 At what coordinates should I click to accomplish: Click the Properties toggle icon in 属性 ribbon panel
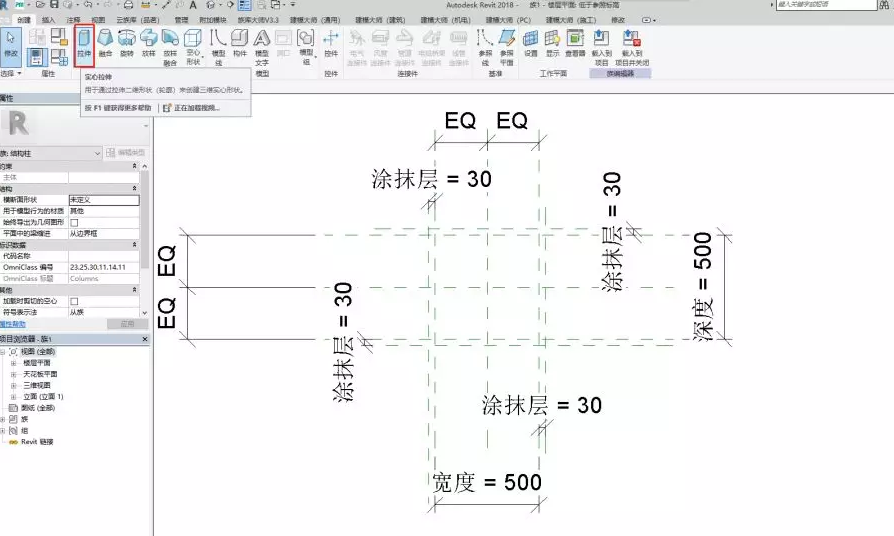pyautogui.click(x=36, y=57)
